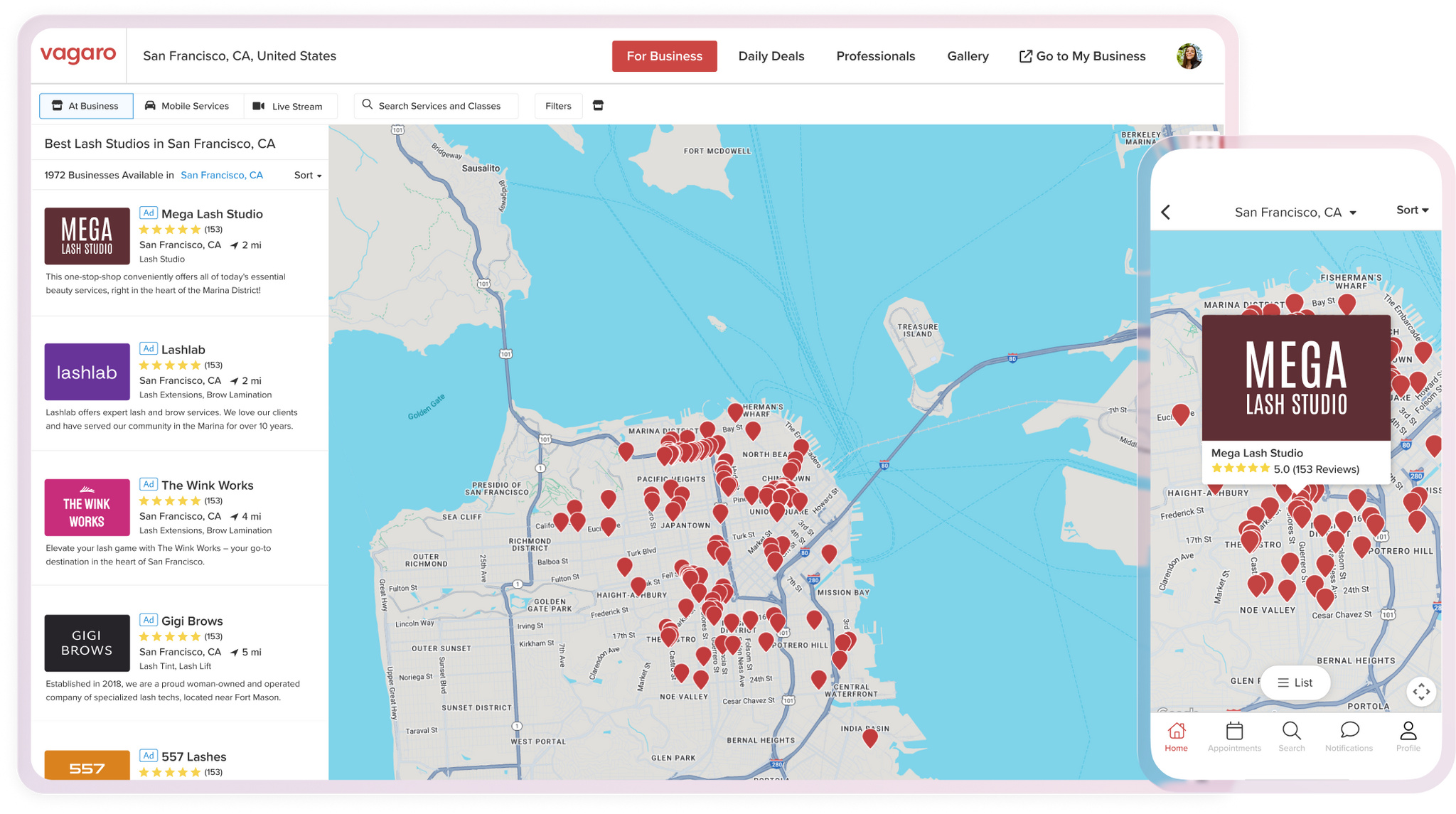1456x814 pixels.
Task: Open the Gallery menu
Action: point(968,56)
